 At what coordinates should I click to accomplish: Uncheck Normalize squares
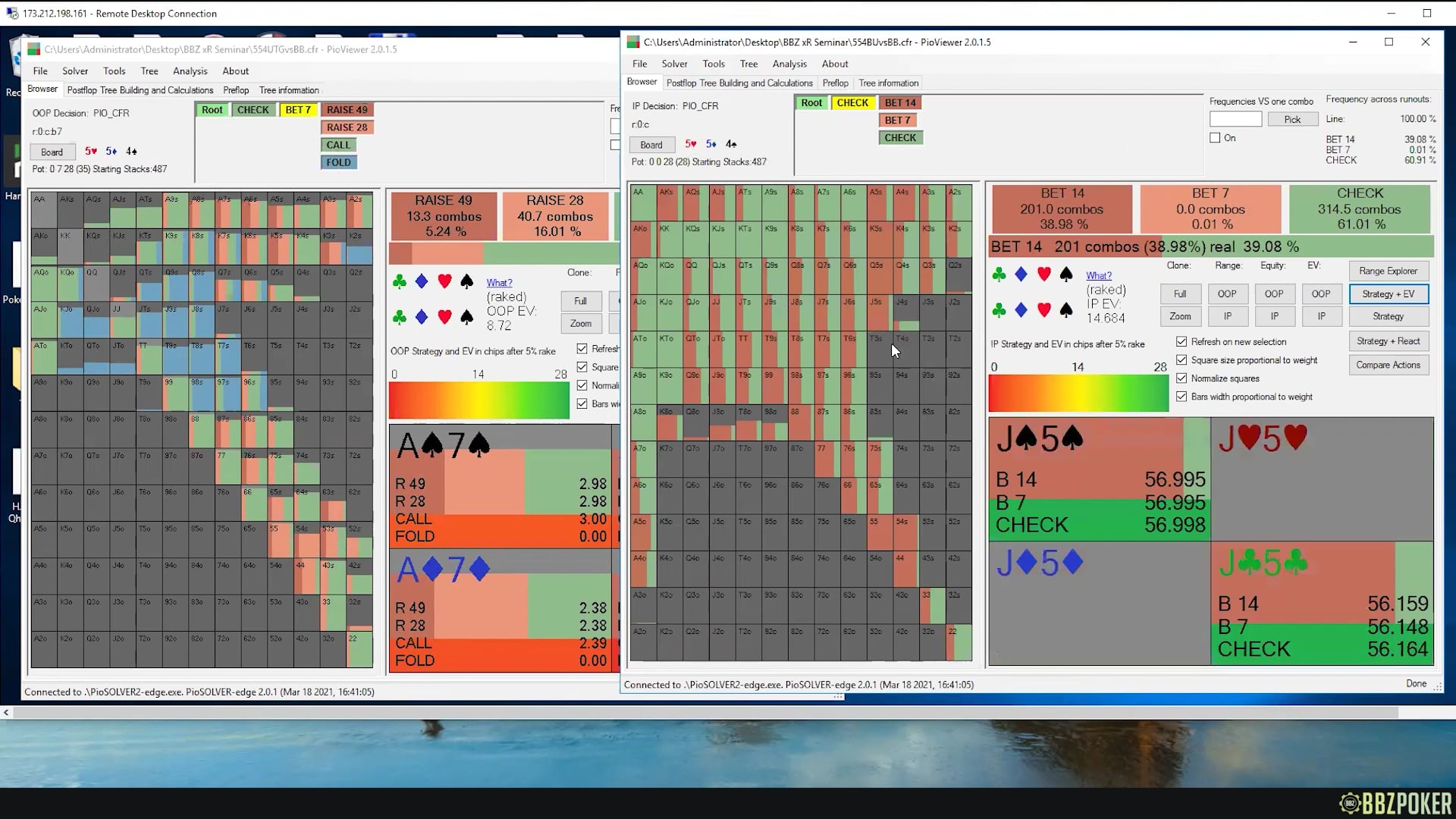pyautogui.click(x=1182, y=378)
